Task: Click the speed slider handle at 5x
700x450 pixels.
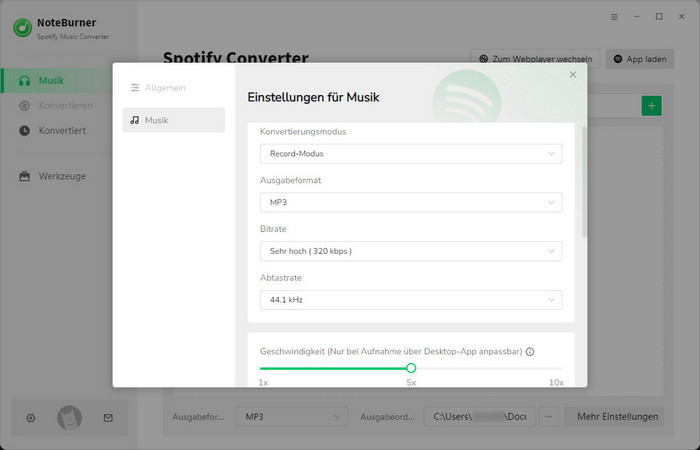Action: point(411,368)
